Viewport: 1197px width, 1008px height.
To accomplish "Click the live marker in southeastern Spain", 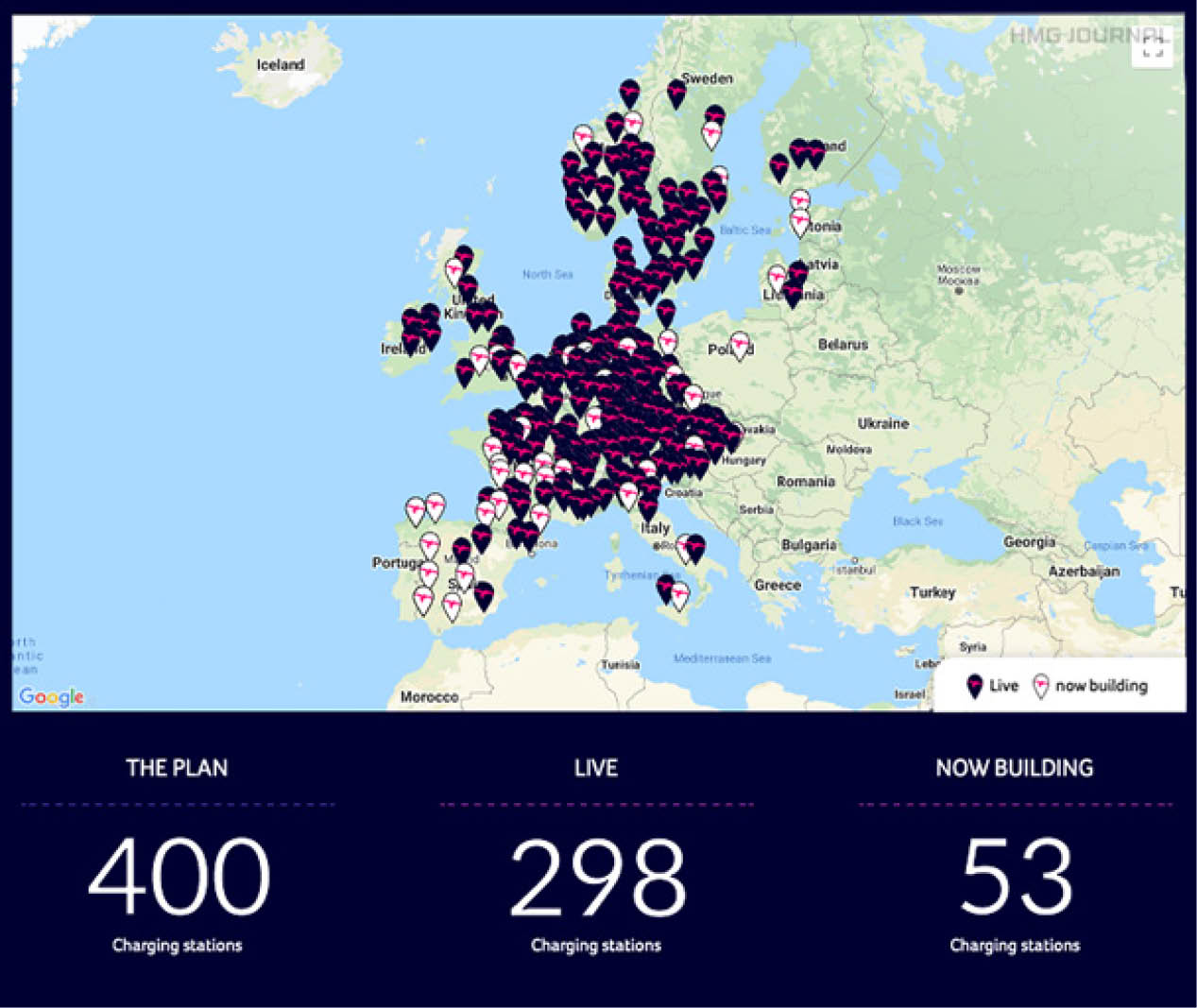I will pyautogui.click(x=484, y=595).
